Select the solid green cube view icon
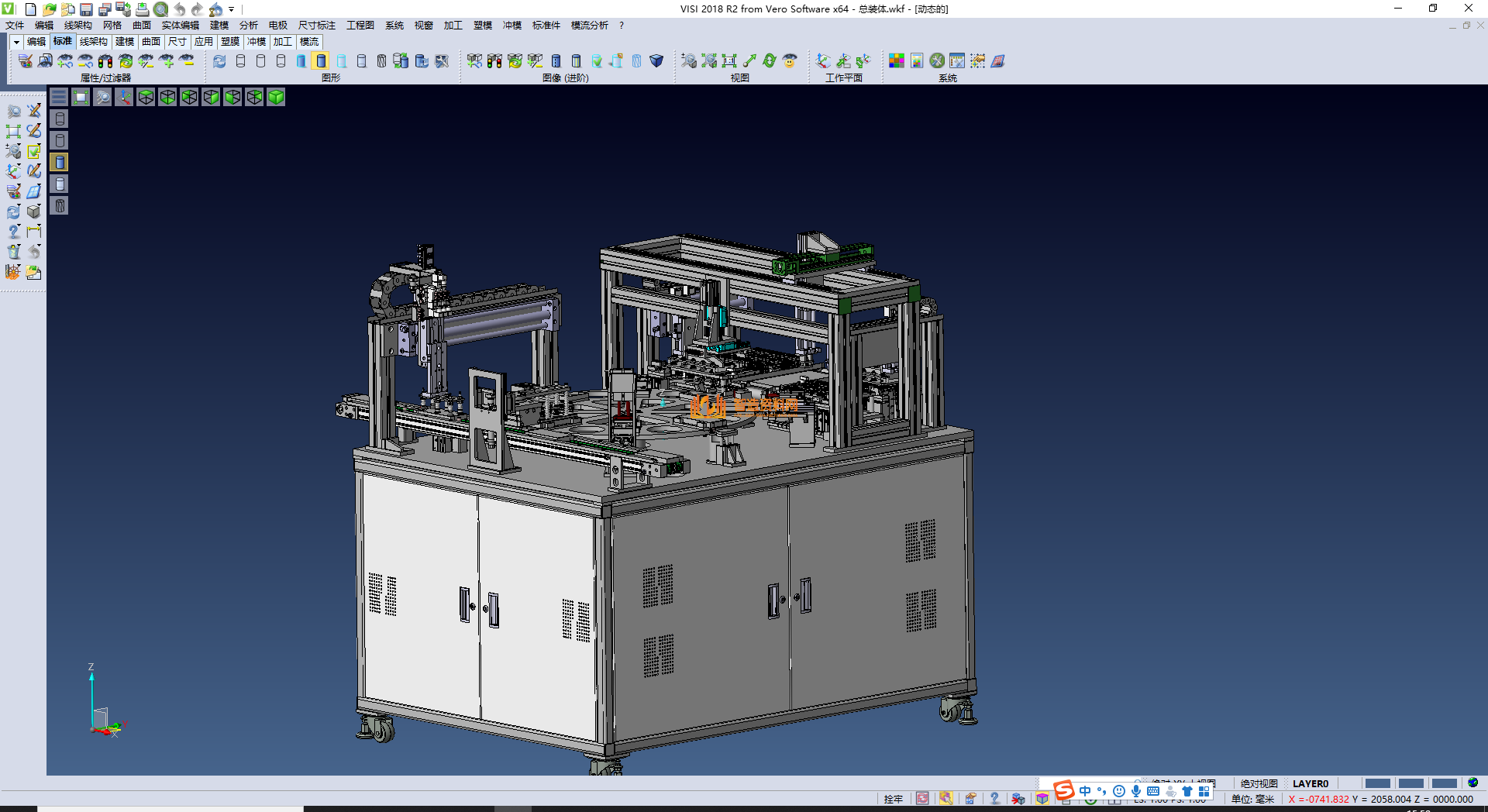 (276, 97)
